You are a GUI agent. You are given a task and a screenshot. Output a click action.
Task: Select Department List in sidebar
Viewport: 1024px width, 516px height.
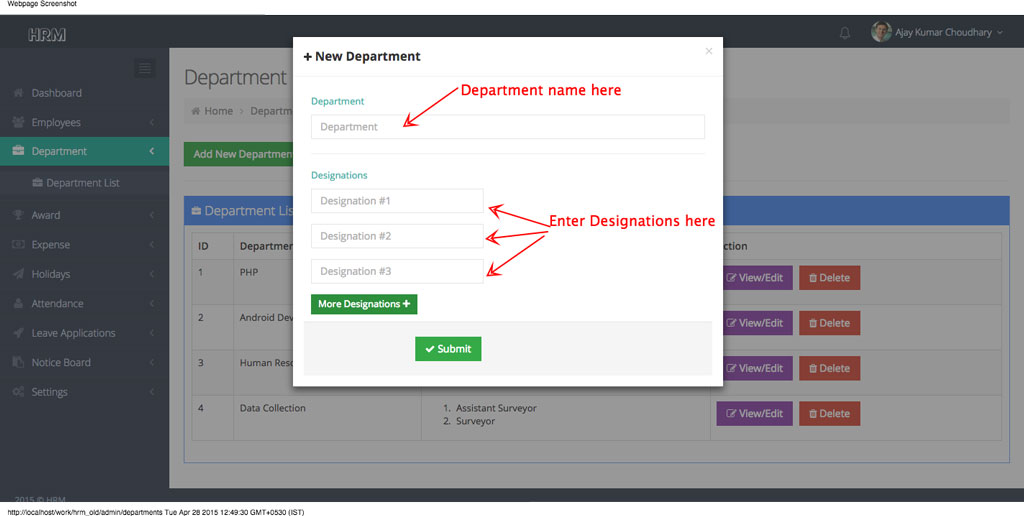[x=82, y=183]
